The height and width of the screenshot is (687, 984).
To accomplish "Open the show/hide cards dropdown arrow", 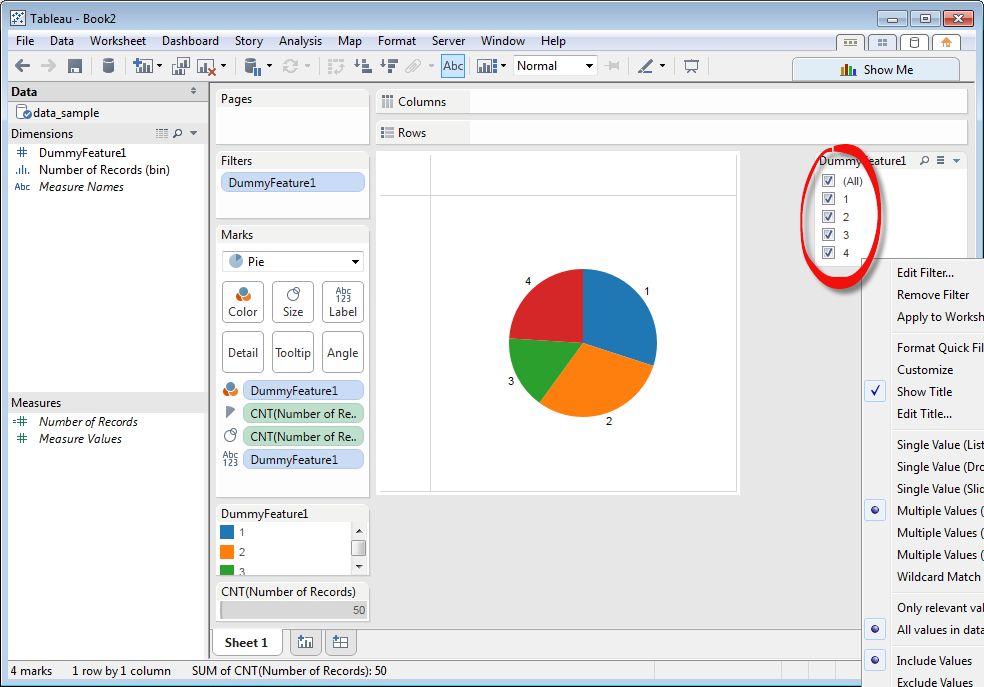I will coord(503,66).
